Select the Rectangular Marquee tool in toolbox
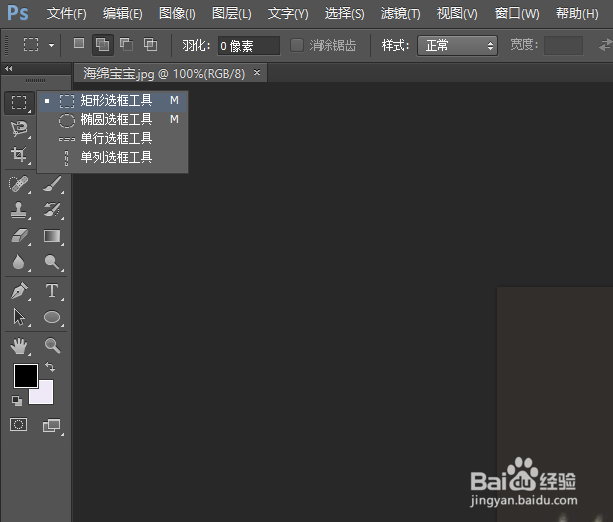613x522 pixels. 19,102
